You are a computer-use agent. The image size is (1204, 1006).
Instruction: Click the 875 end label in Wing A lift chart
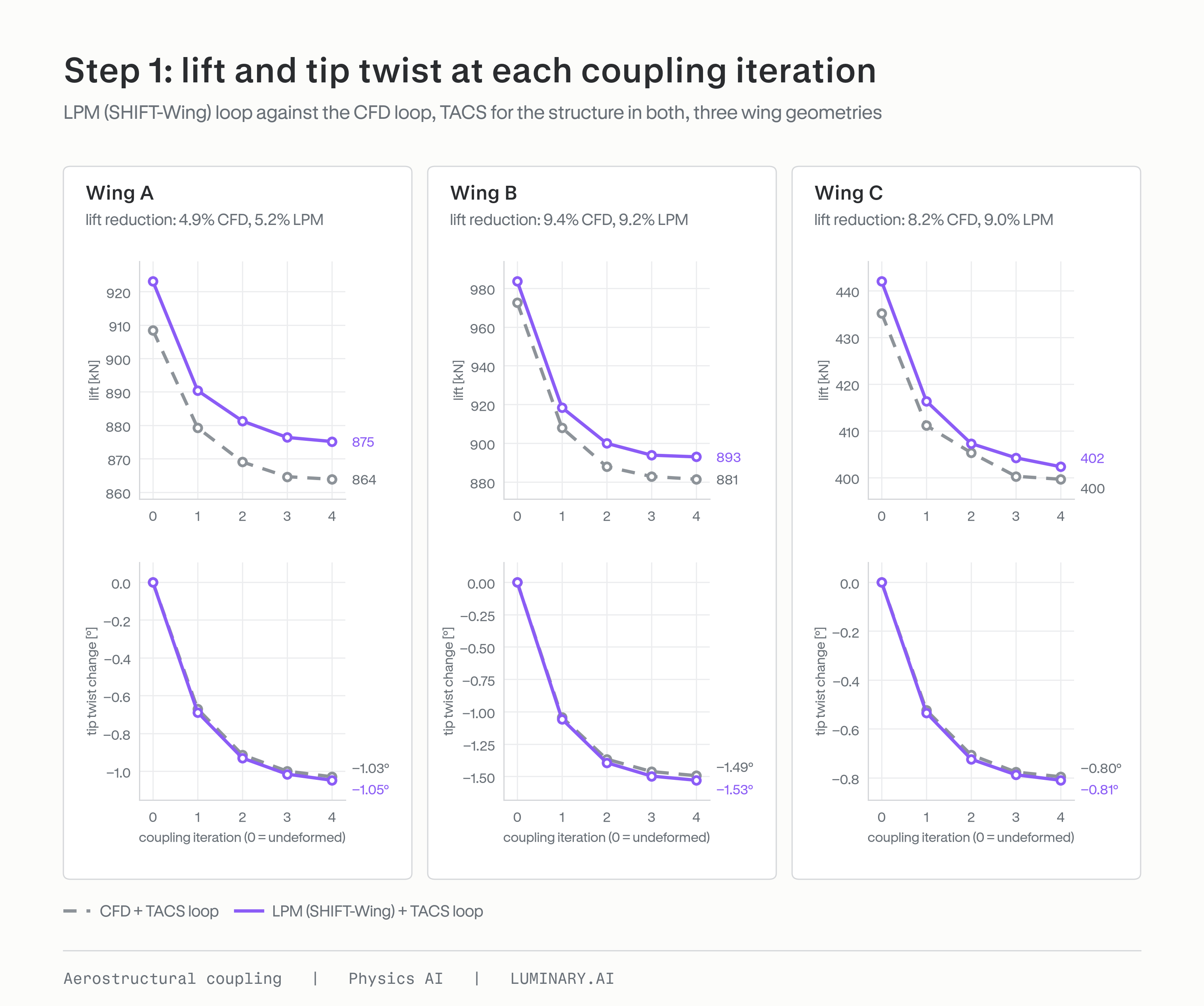tap(363, 442)
